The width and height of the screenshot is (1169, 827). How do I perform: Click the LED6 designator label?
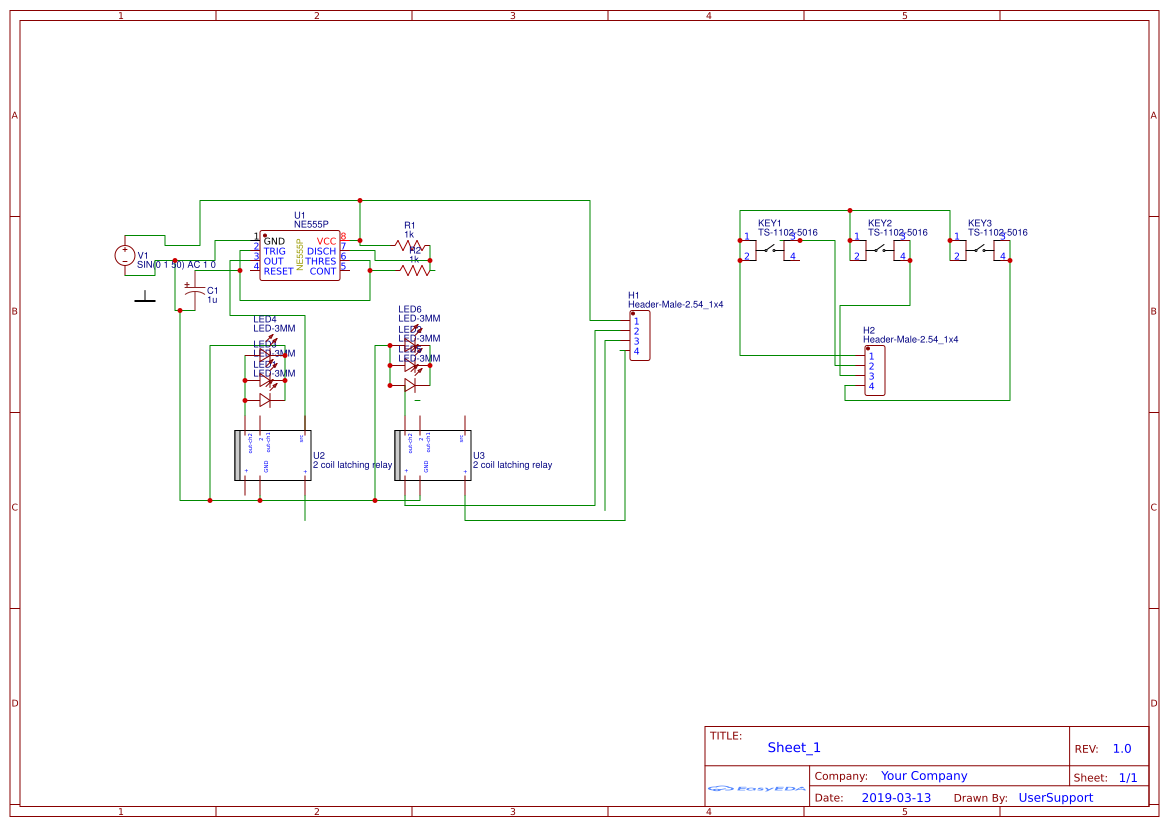(x=410, y=309)
